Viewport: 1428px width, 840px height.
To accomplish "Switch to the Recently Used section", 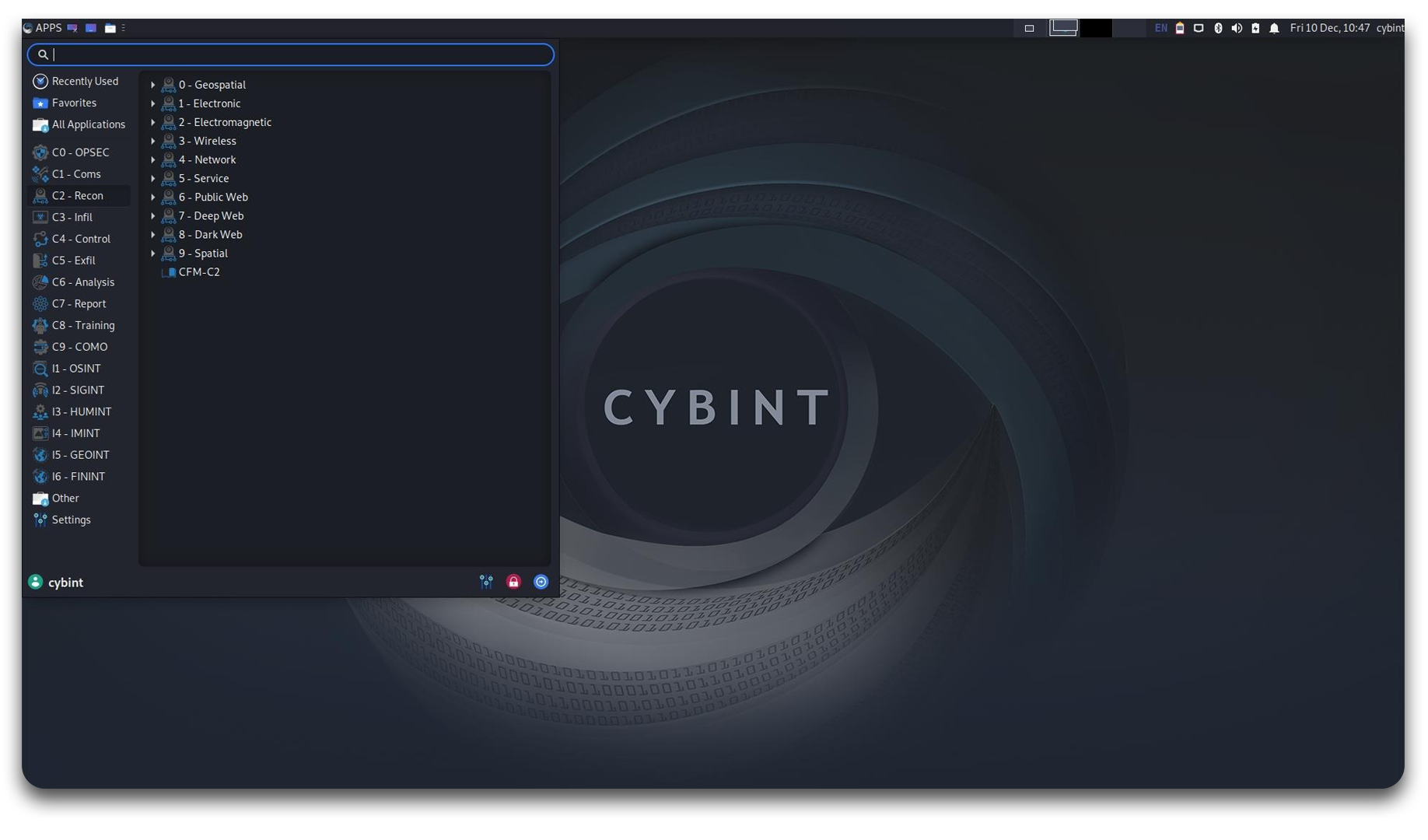I will click(84, 81).
